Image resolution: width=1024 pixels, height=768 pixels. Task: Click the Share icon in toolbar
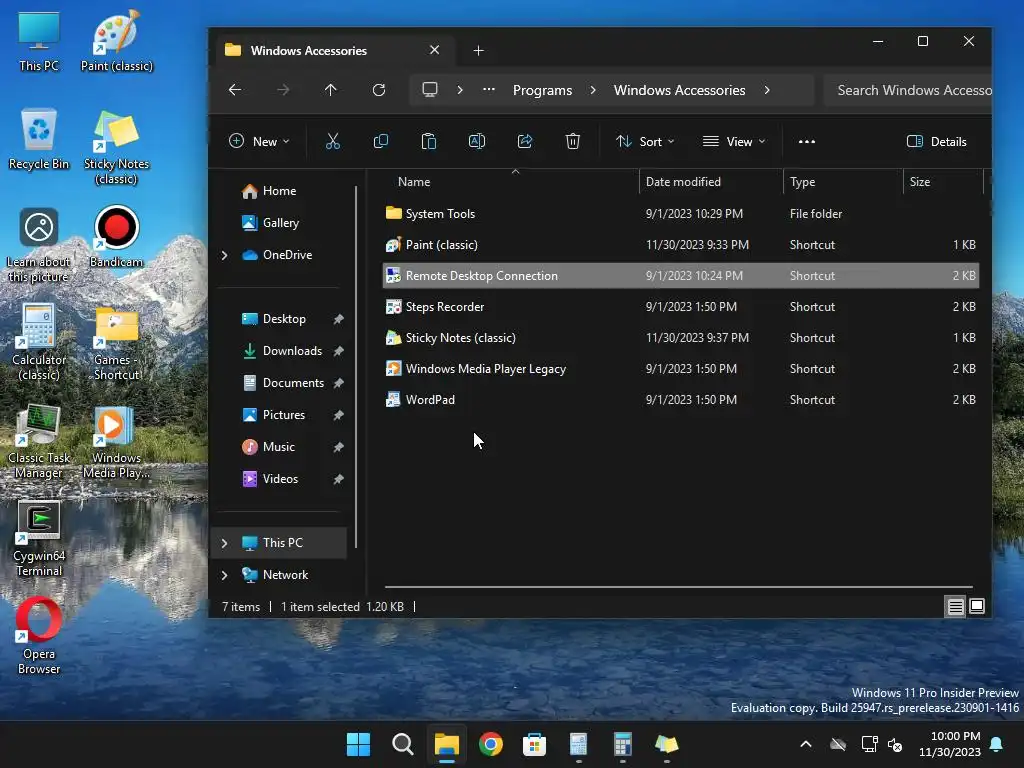[525, 141]
